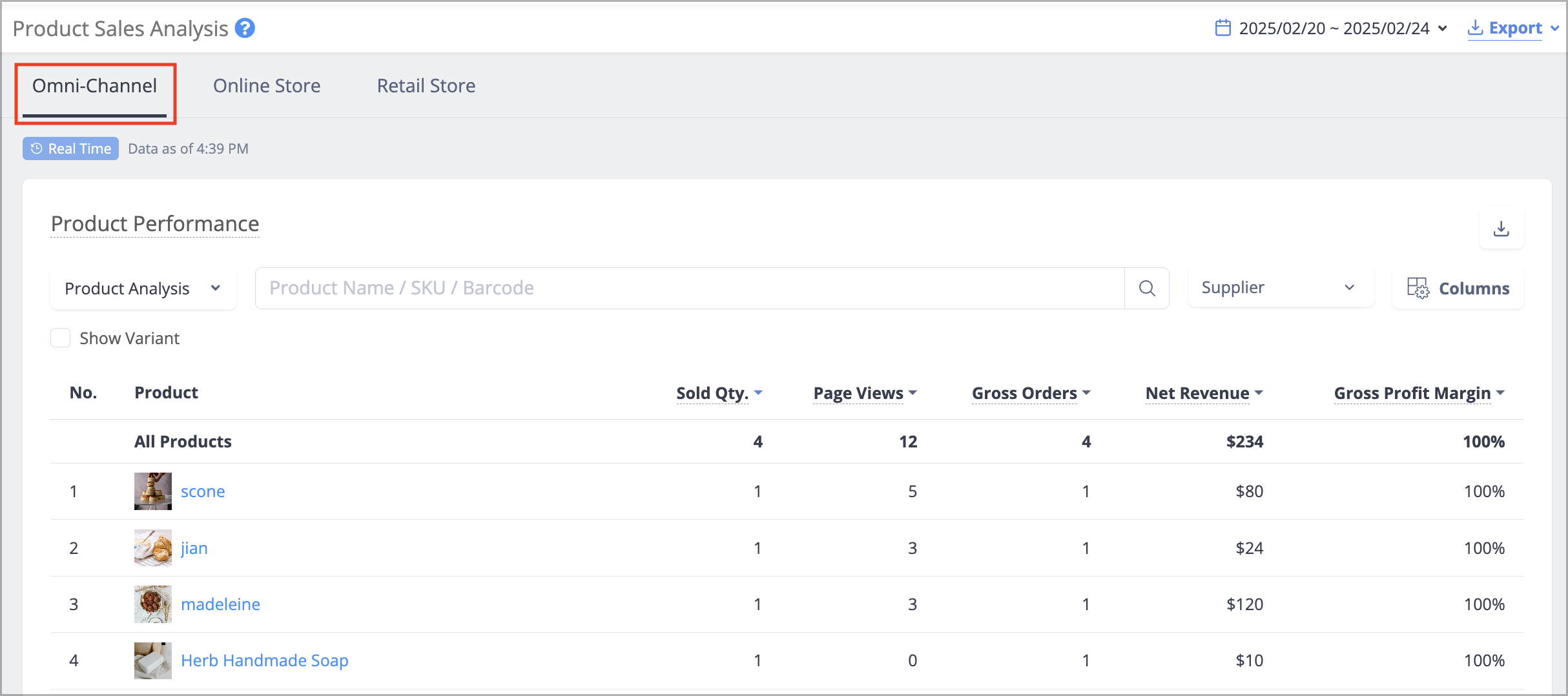Open the Supplier filter dropdown

coord(1281,288)
